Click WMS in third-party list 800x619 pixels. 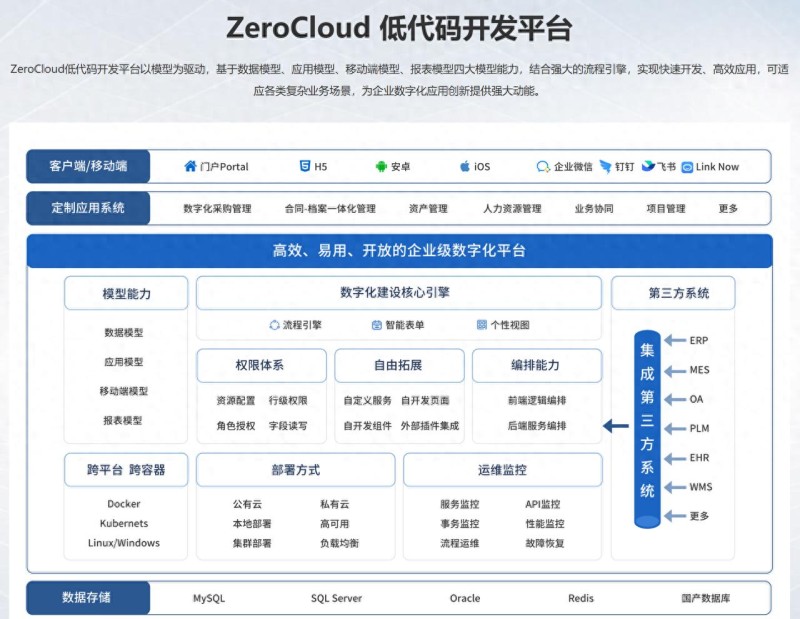point(701,487)
